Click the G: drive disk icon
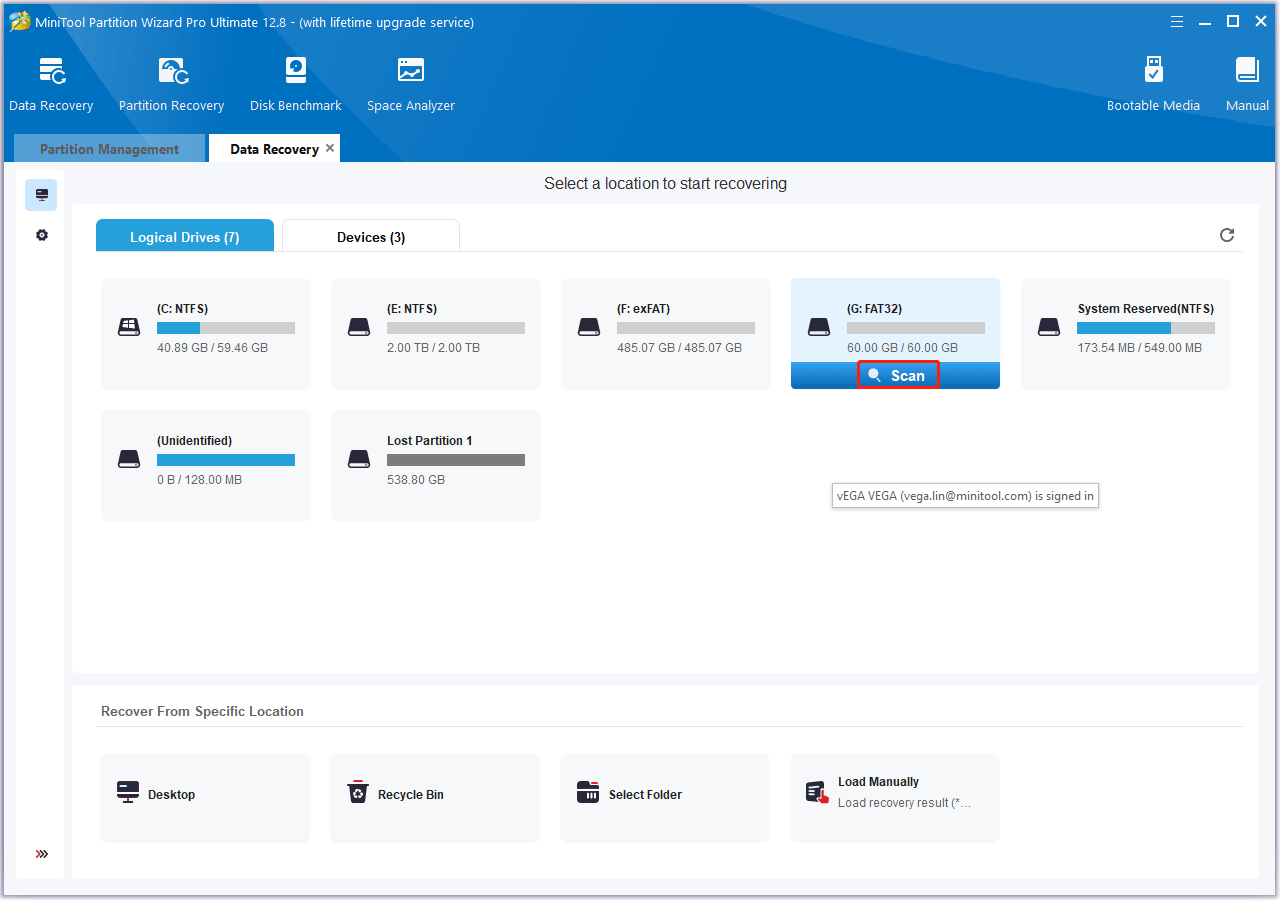Screen dimensions: 1281x902 tap(819, 327)
